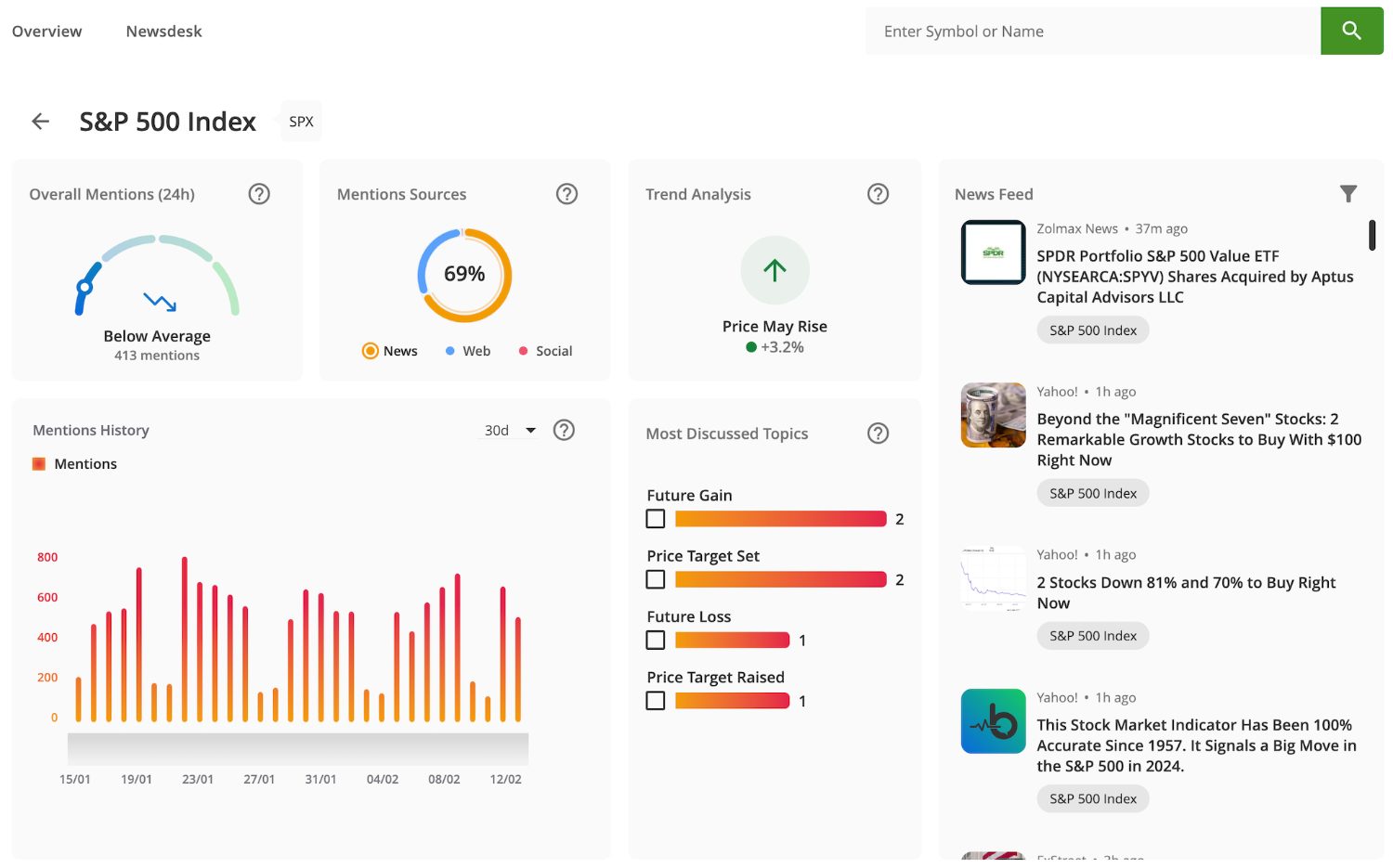The width and height of the screenshot is (1393, 868).
Task: Click the red Social legend dot
Action: coord(523,351)
